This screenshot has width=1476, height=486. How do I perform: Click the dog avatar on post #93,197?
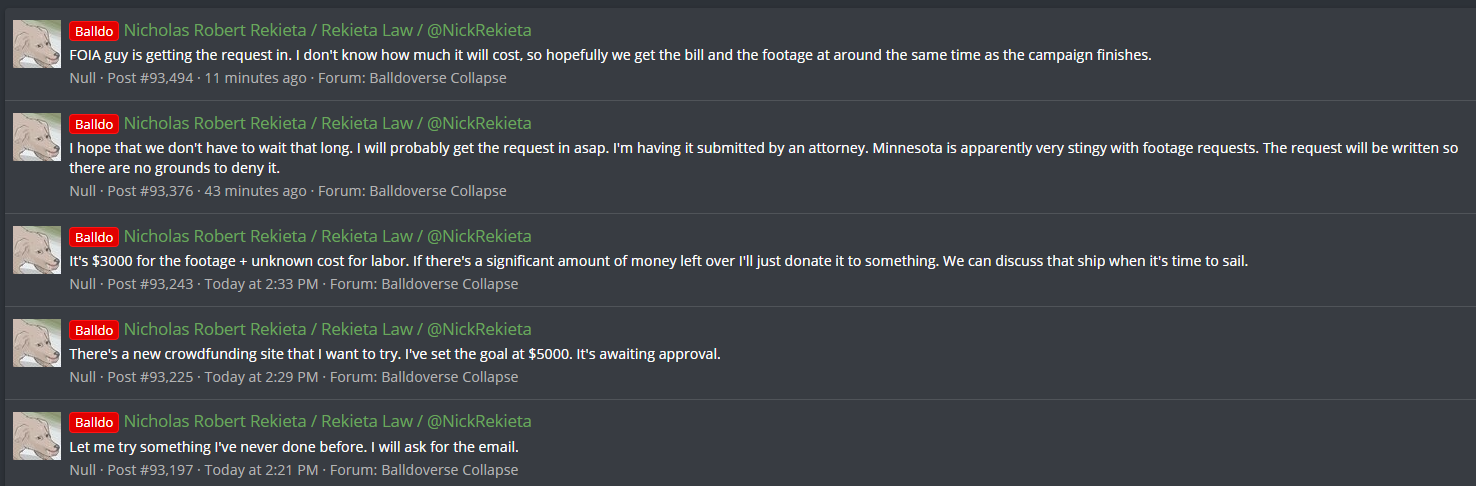click(x=36, y=436)
